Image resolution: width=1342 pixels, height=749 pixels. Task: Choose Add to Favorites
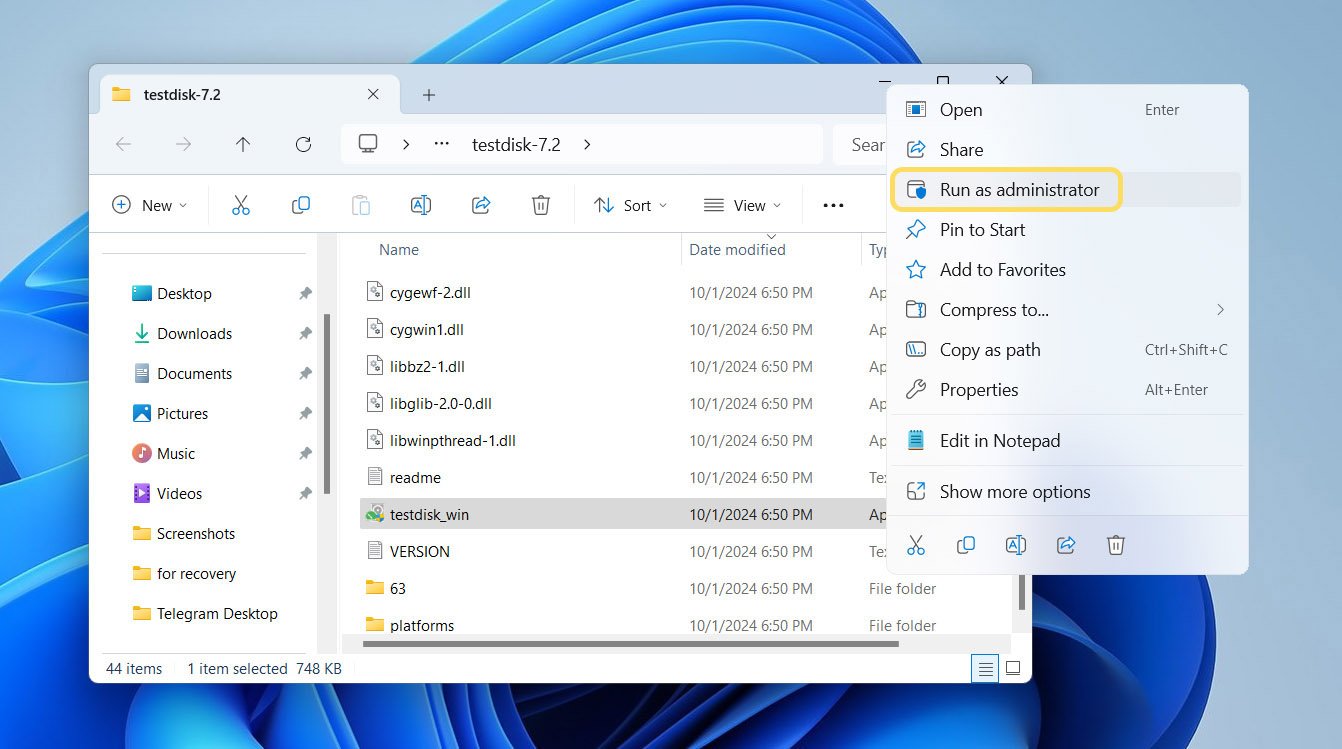tap(1067, 270)
